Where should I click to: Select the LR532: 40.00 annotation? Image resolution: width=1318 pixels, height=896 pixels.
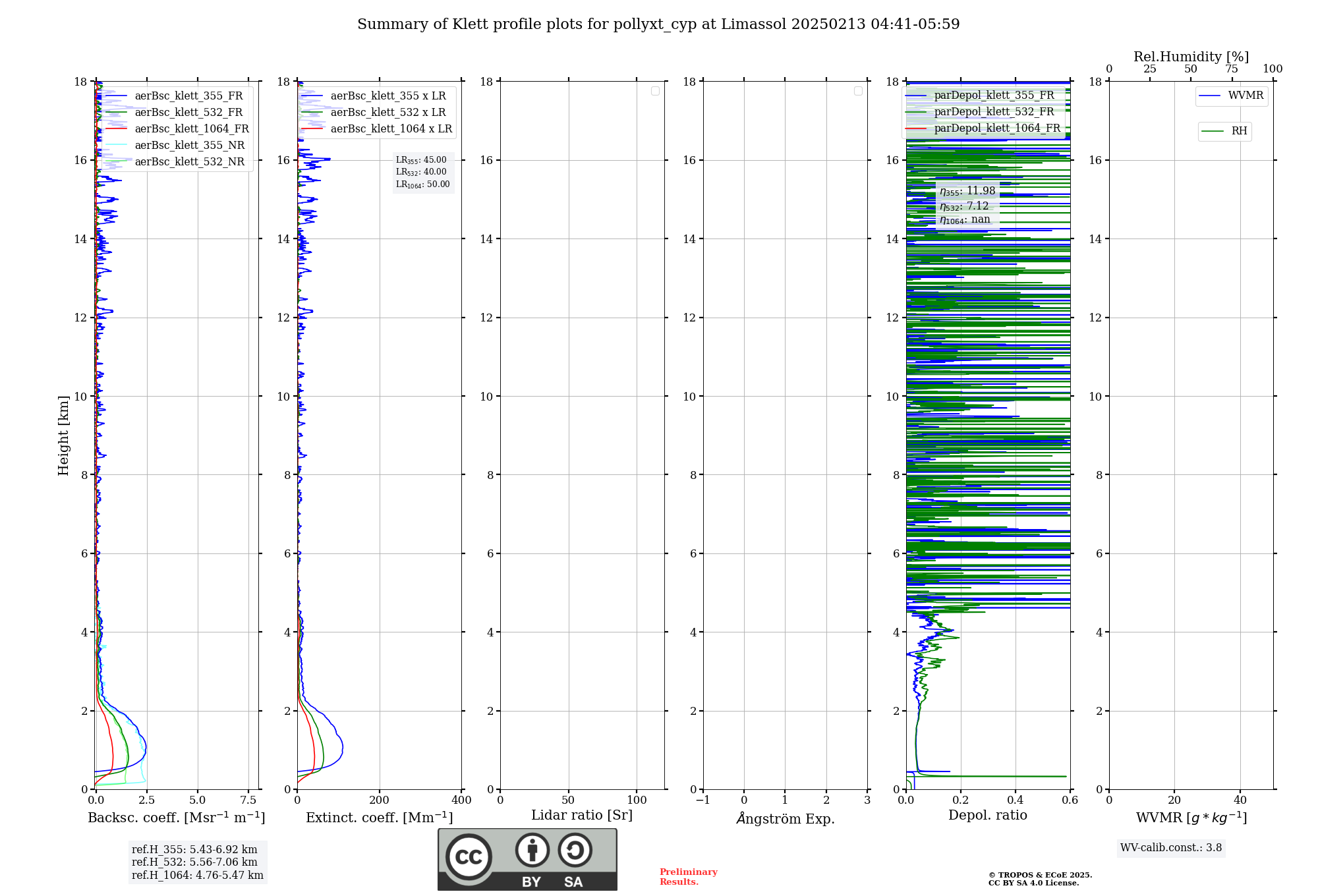pyautogui.click(x=421, y=172)
